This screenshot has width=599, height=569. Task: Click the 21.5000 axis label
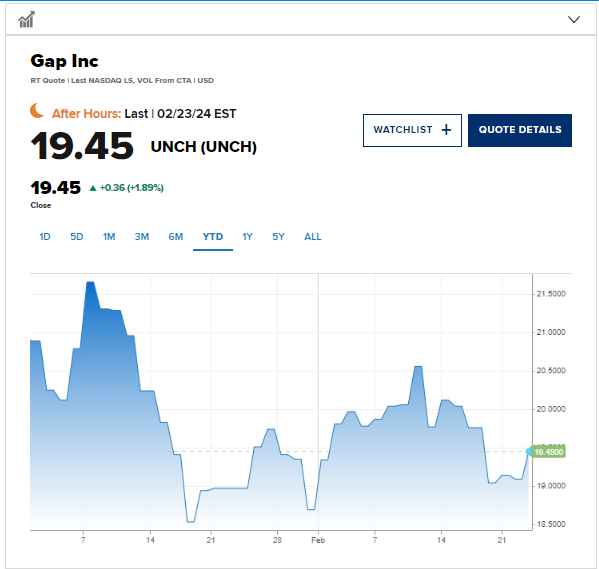[551, 293]
